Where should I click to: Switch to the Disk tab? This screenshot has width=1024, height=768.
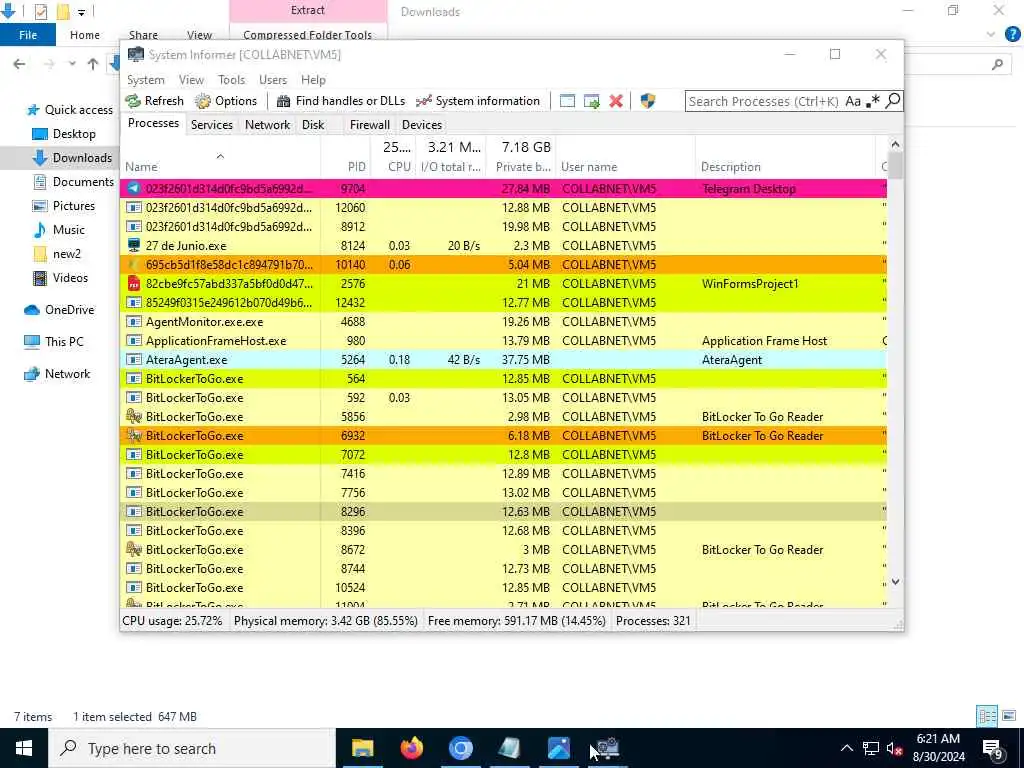(313, 125)
